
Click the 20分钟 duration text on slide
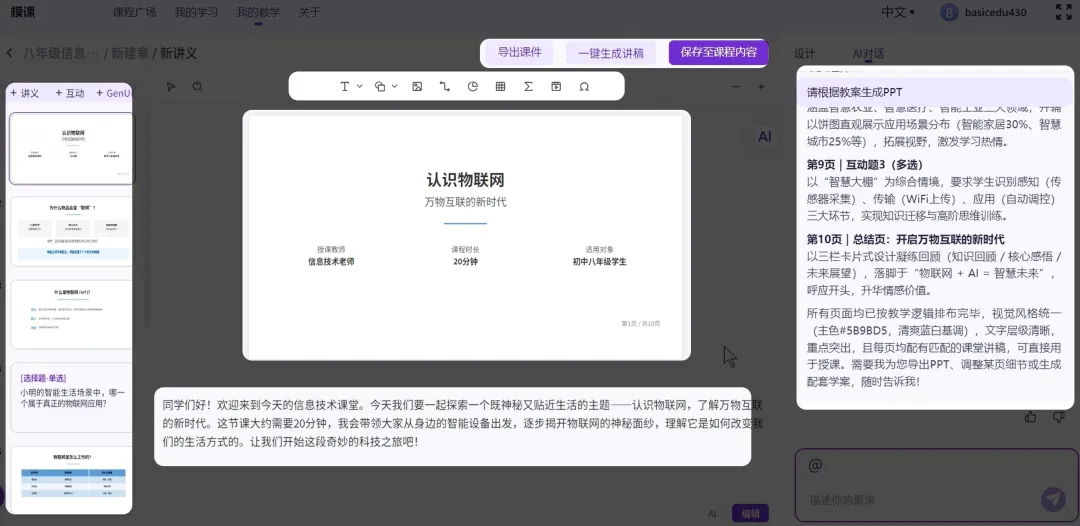click(466, 262)
